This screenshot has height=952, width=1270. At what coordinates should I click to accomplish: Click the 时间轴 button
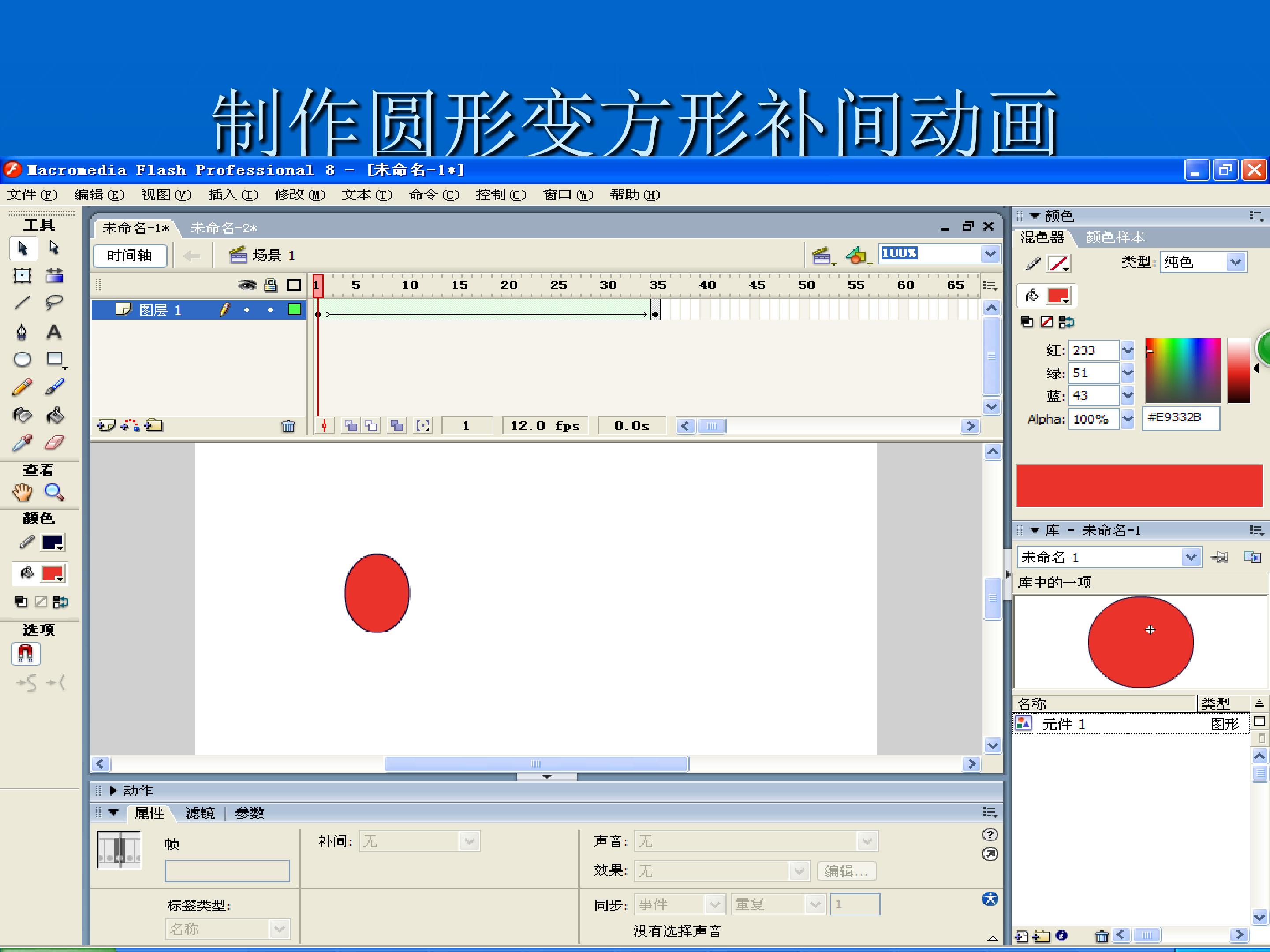click(130, 255)
